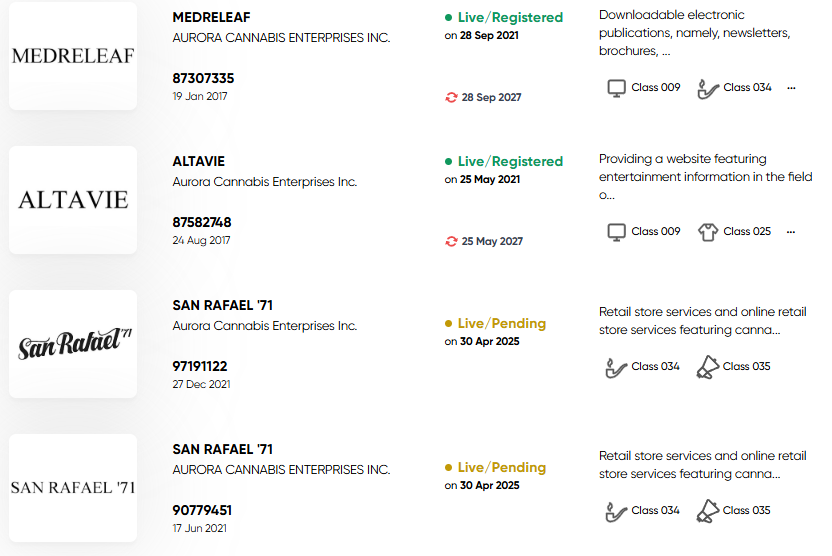This screenshot has width=832, height=556.
Task: Open the ALTAVIE logo thumbnail
Action: pyautogui.click(x=73, y=200)
